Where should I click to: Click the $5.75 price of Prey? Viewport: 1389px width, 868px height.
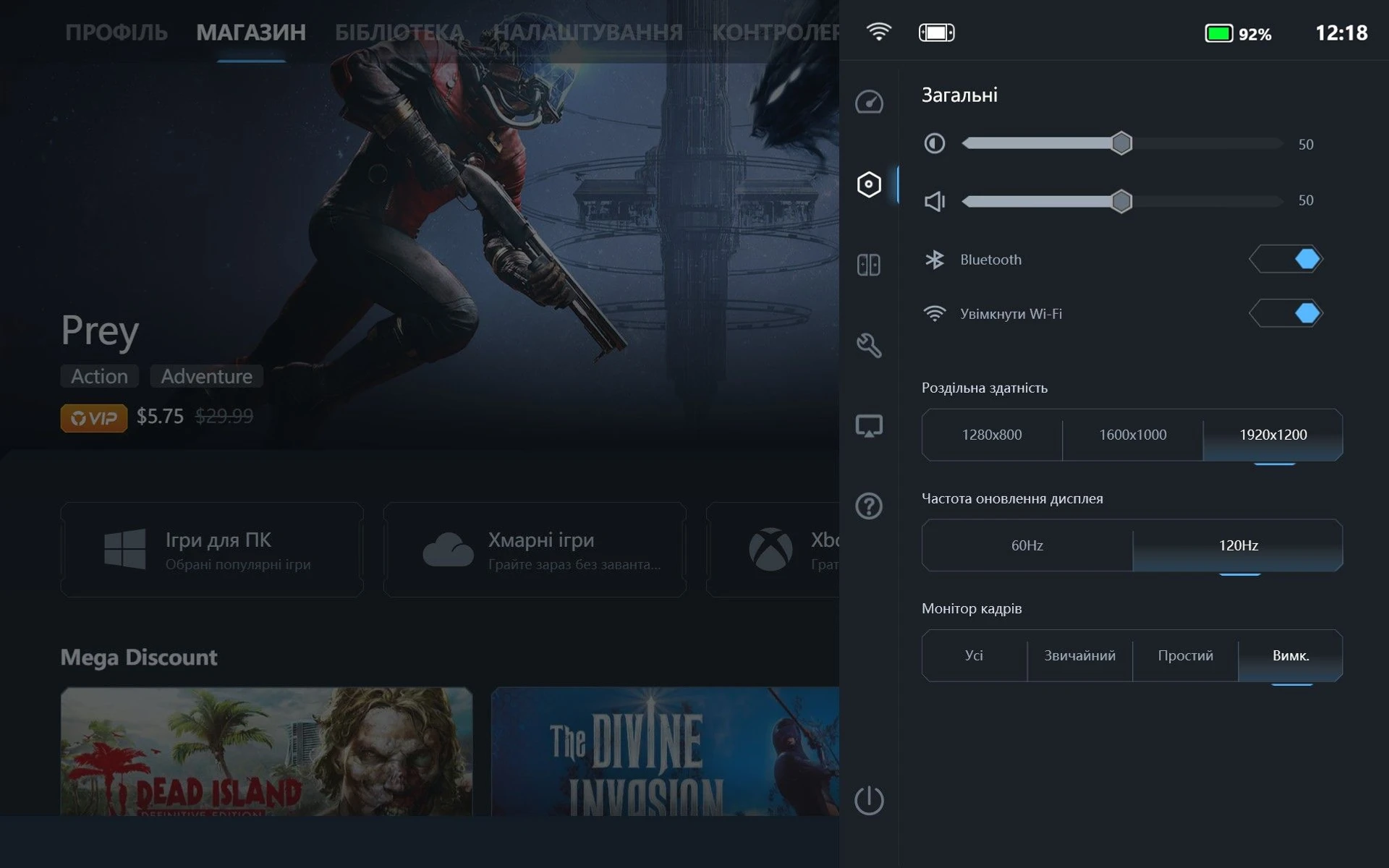(x=160, y=417)
